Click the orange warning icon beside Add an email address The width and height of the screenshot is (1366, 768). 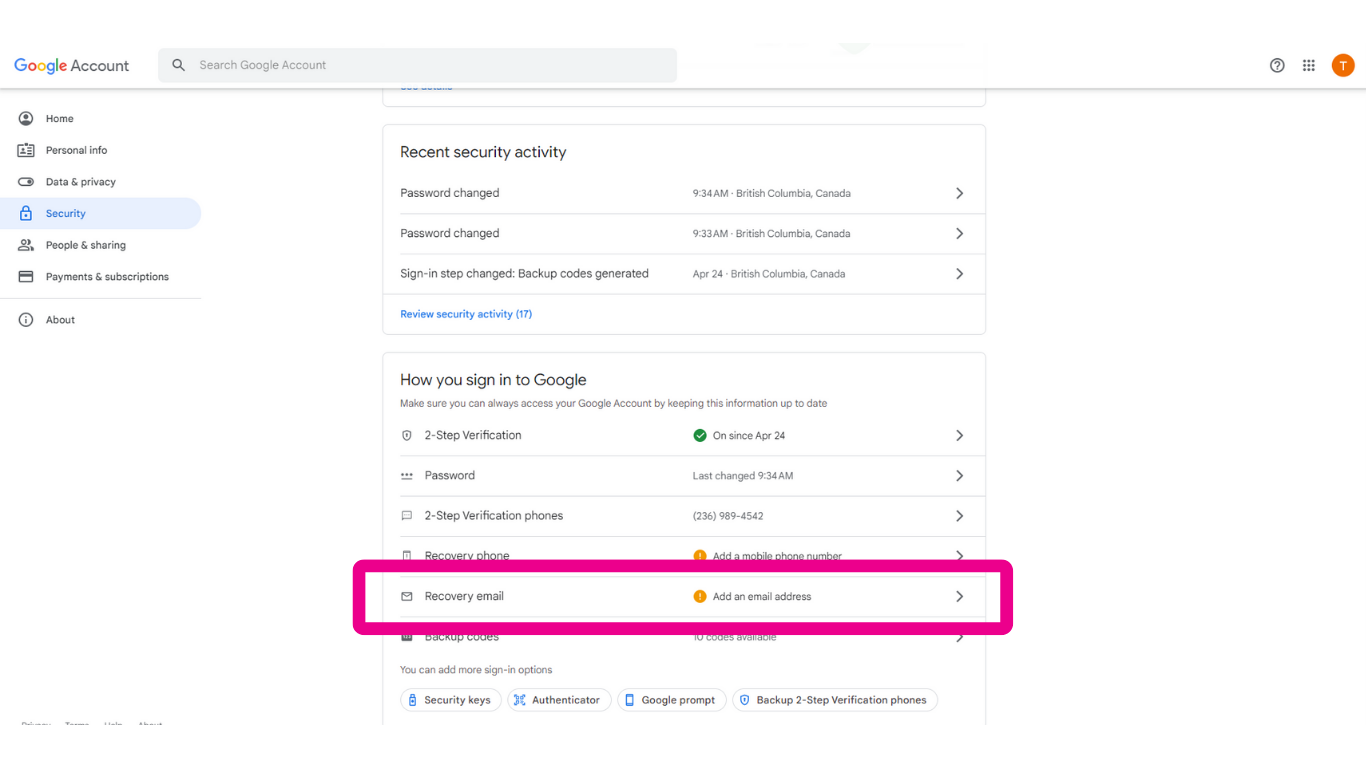pyautogui.click(x=700, y=596)
